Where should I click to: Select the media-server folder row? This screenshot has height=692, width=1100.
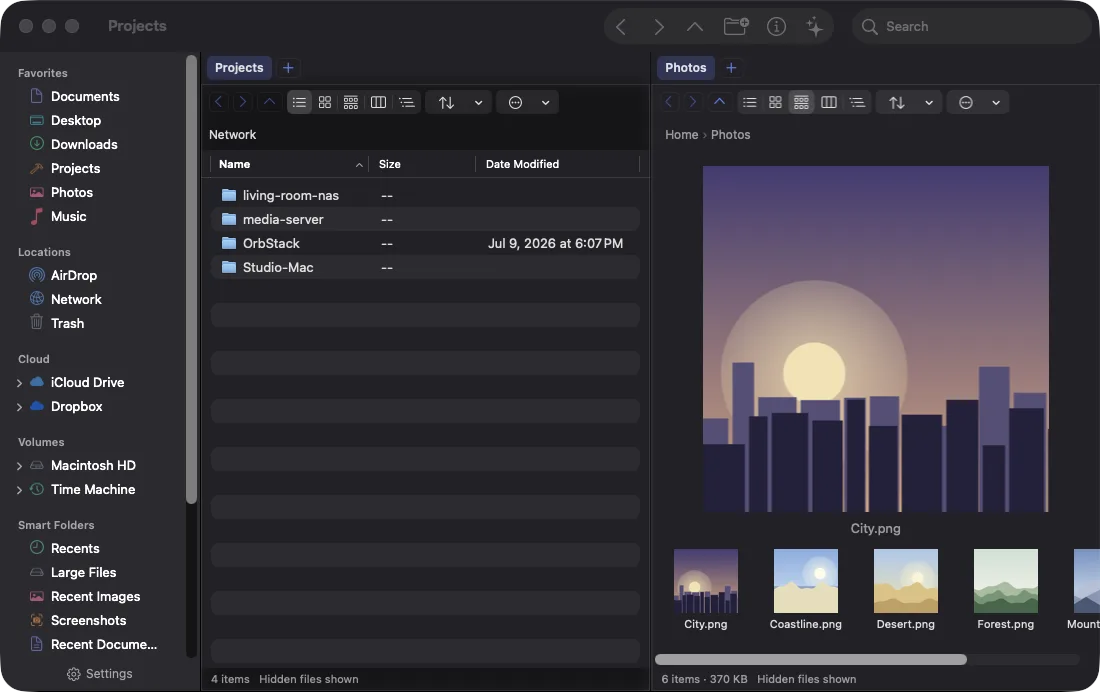425,220
